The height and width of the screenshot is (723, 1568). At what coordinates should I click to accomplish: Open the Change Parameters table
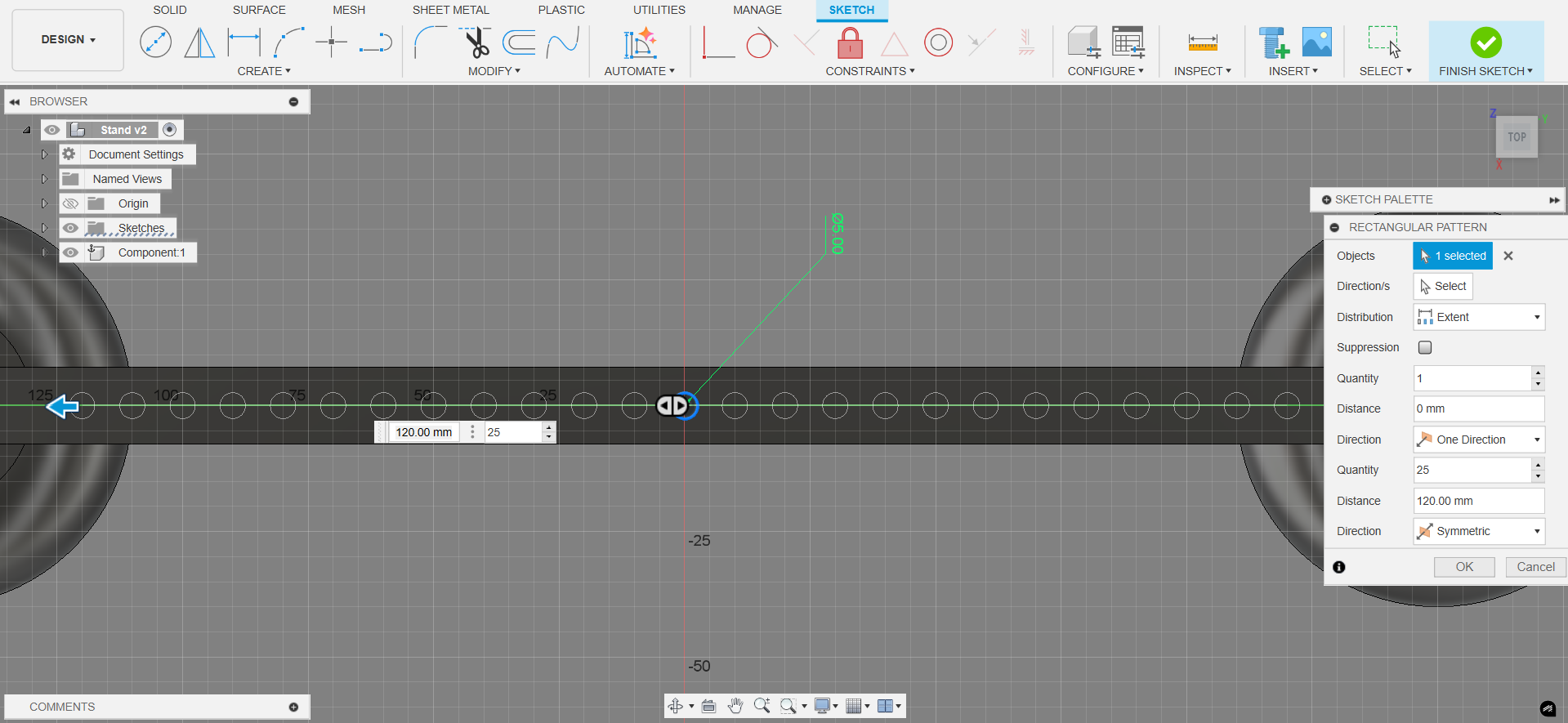(1128, 42)
